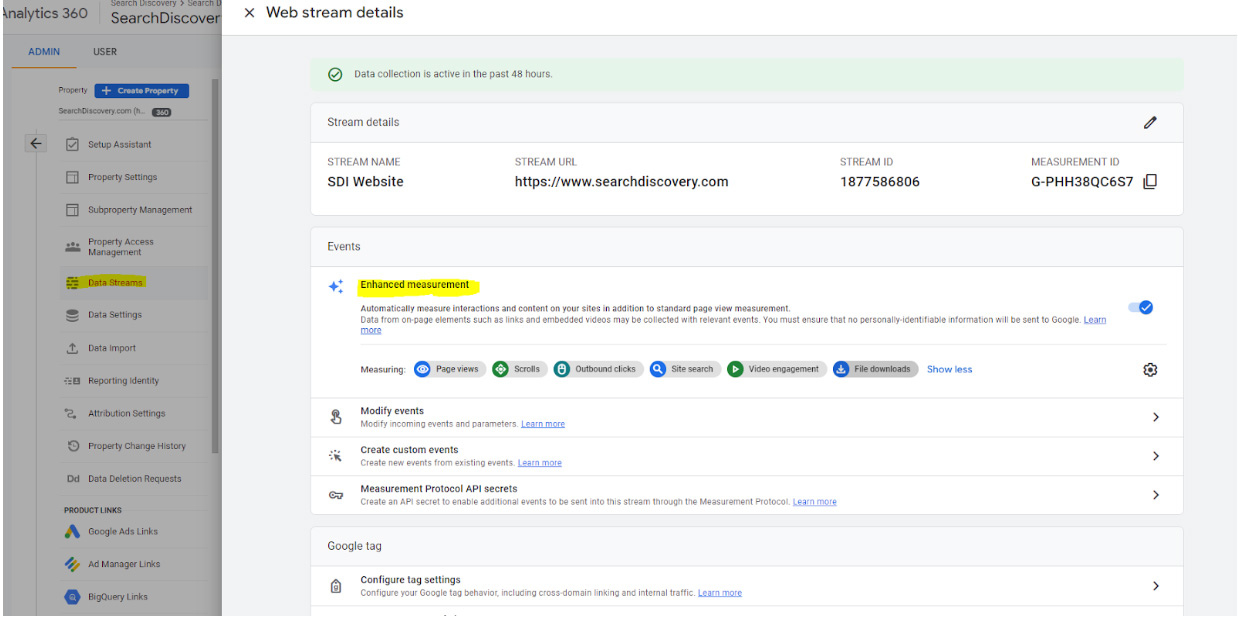1238x617 pixels.
Task: Click the admin sidebar scrollbar
Action: click(215, 267)
